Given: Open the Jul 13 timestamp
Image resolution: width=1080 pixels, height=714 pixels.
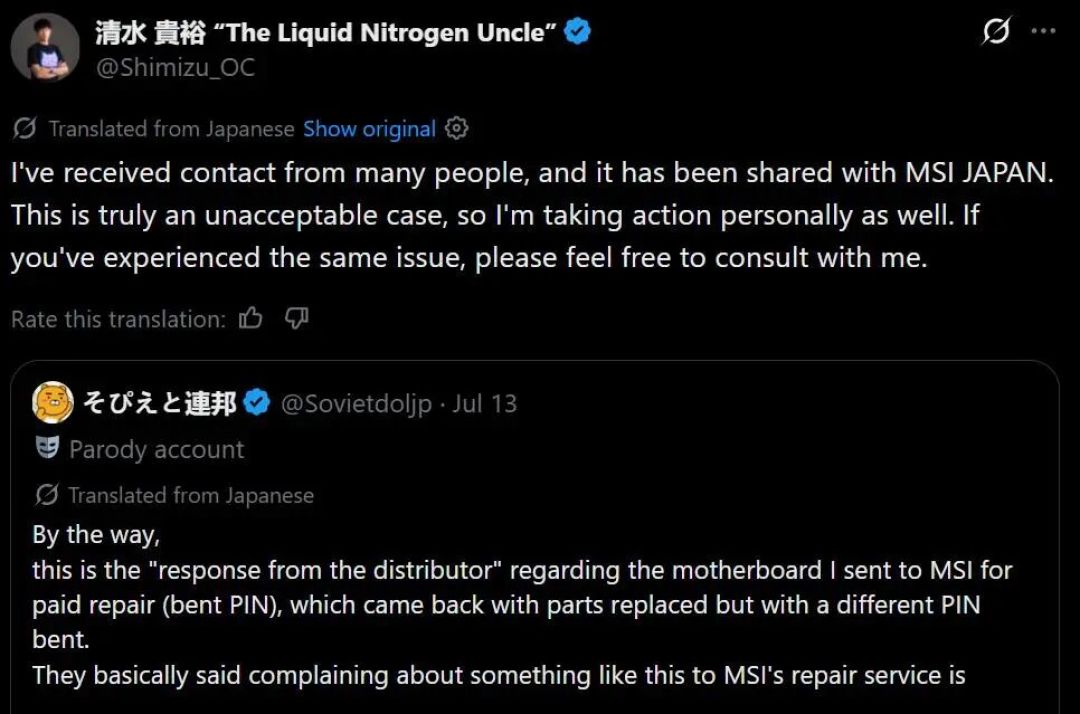Looking at the screenshot, I should point(484,403).
